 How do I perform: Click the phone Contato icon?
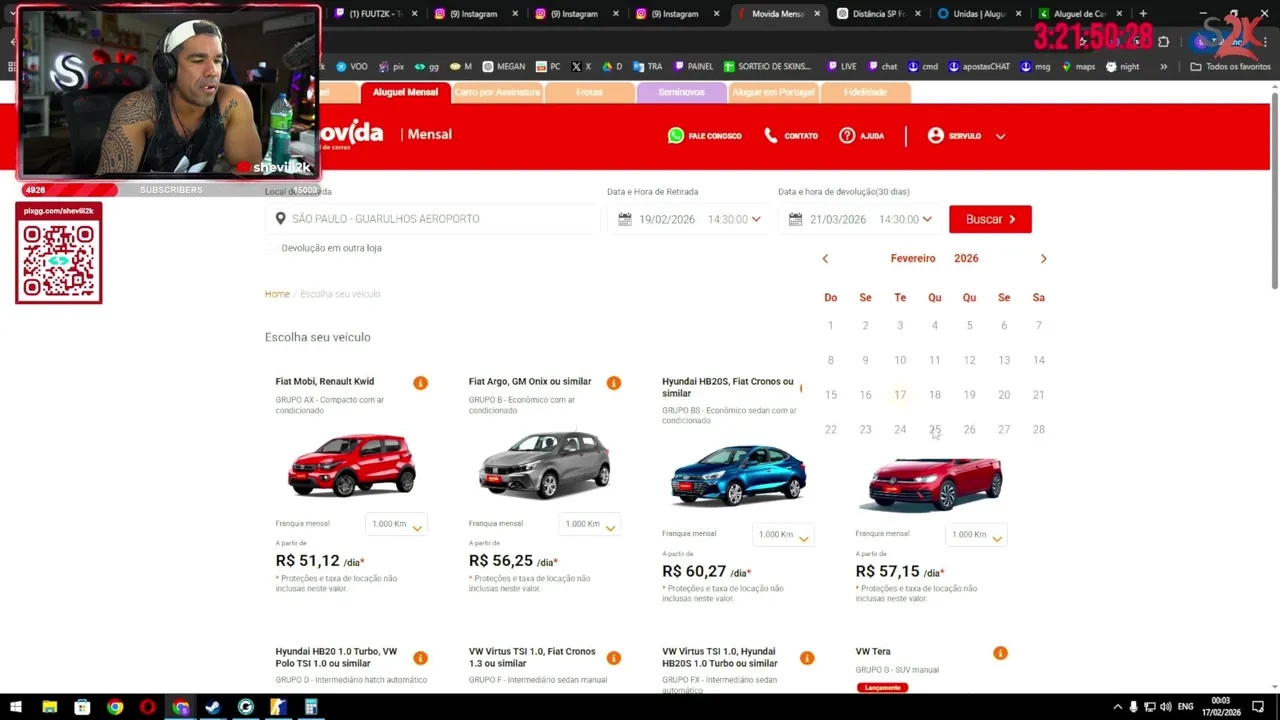pos(770,135)
